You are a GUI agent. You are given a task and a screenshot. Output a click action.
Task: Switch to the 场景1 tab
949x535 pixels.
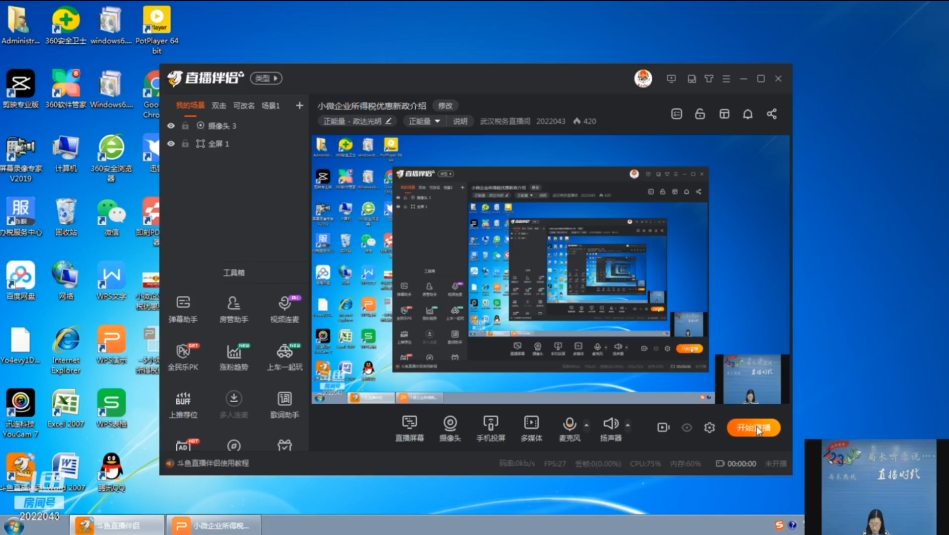pyautogui.click(x=271, y=105)
